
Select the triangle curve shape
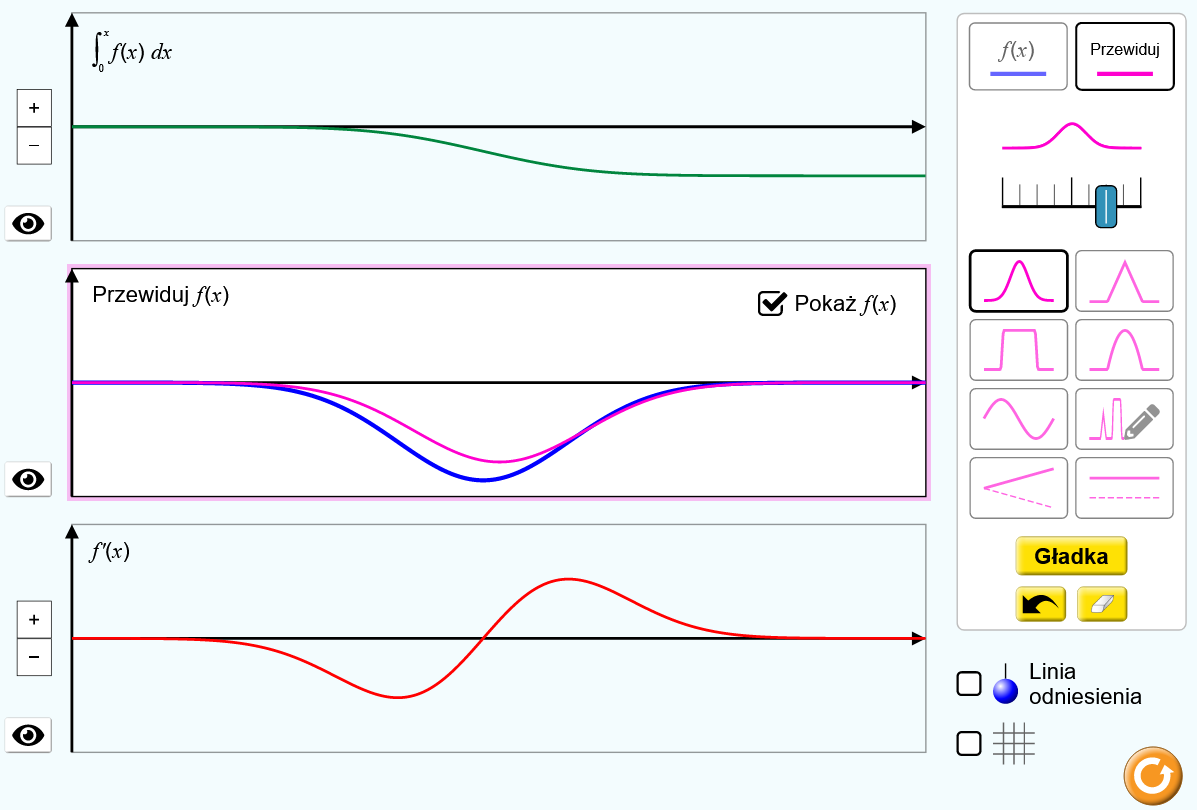pyautogui.click(x=1124, y=281)
